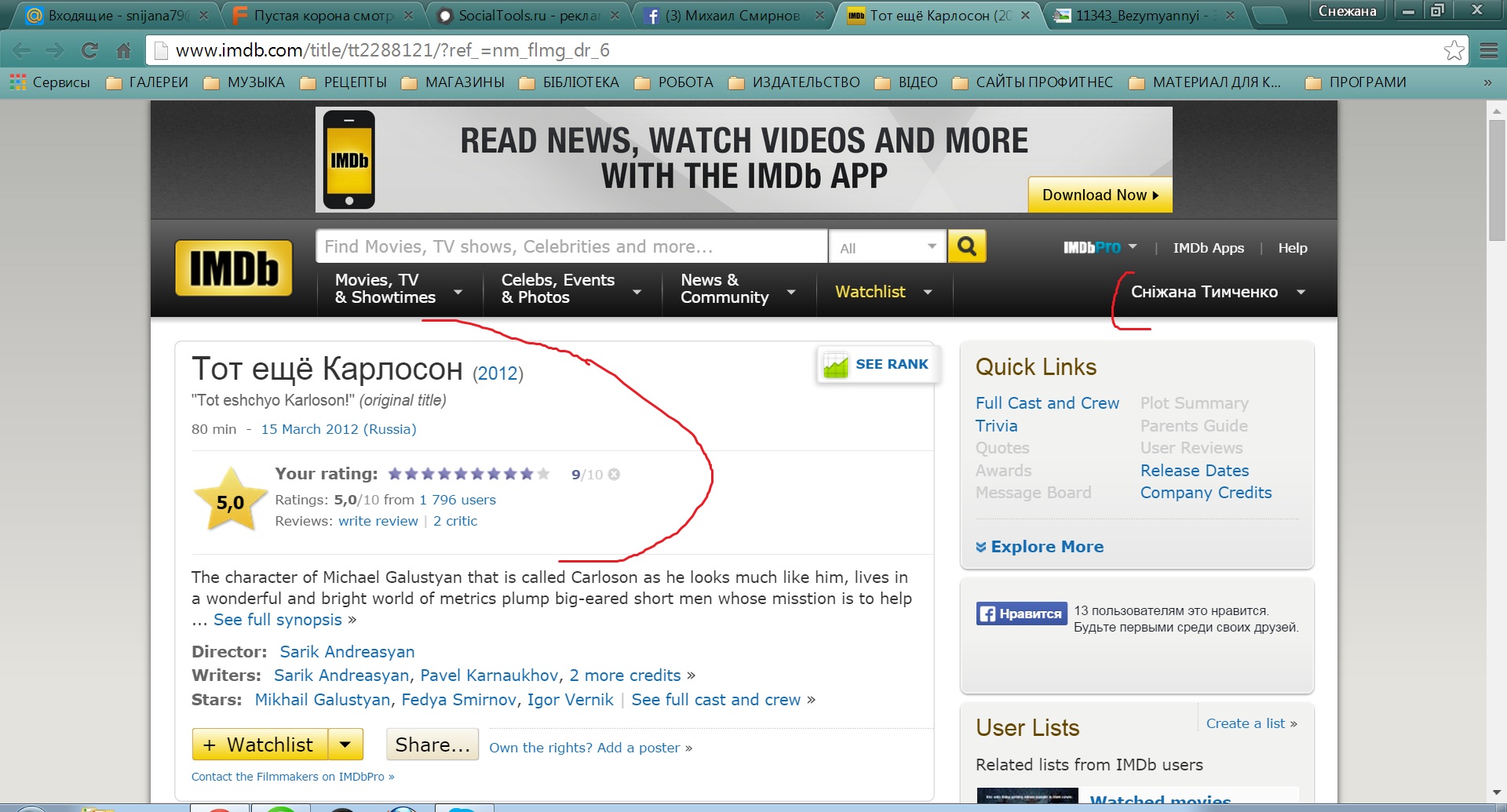Viewport: 1507px width, 812px height.
Task: Rate the movie with the first star
Action: pyautogui.click(x=395, y=474)
